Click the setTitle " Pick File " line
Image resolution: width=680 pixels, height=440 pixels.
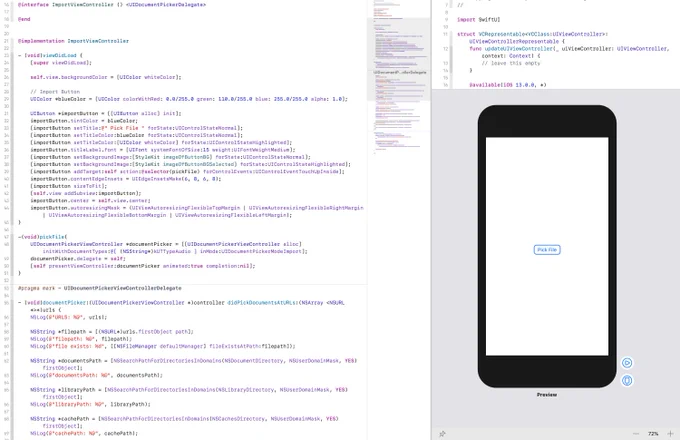pyautogui.click(x=137, y=128)
